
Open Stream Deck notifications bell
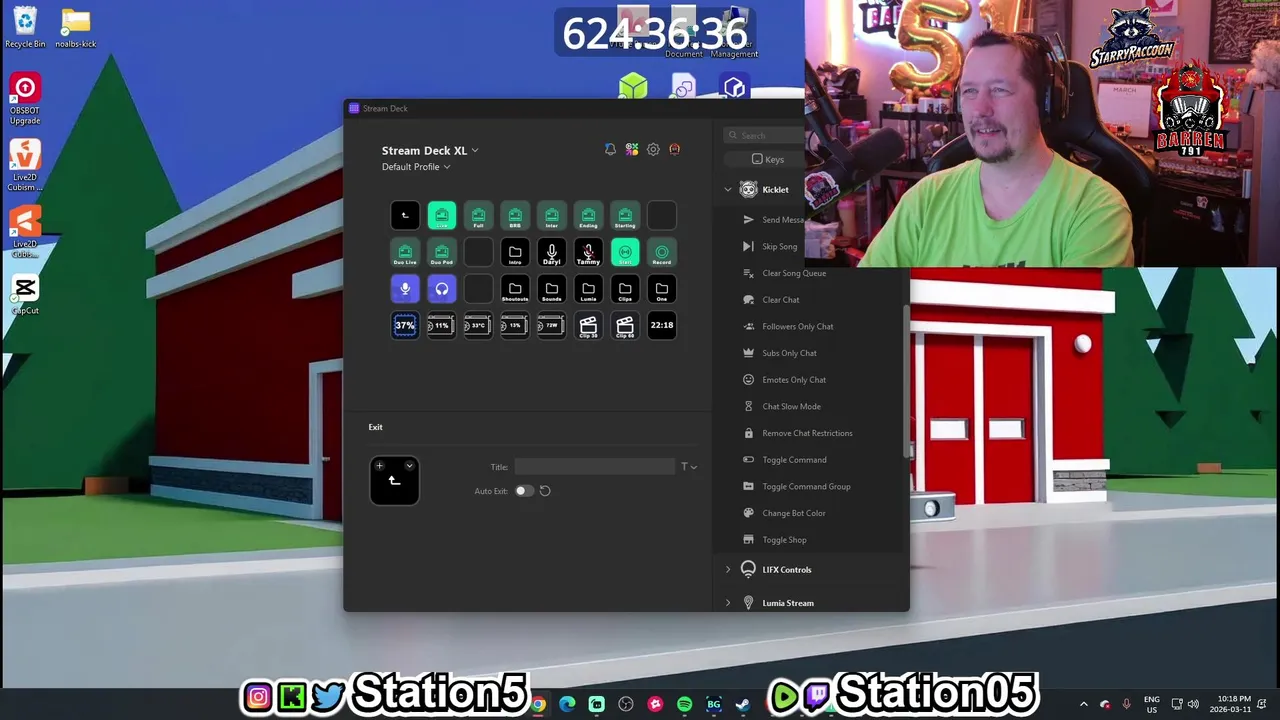(610, 149)
